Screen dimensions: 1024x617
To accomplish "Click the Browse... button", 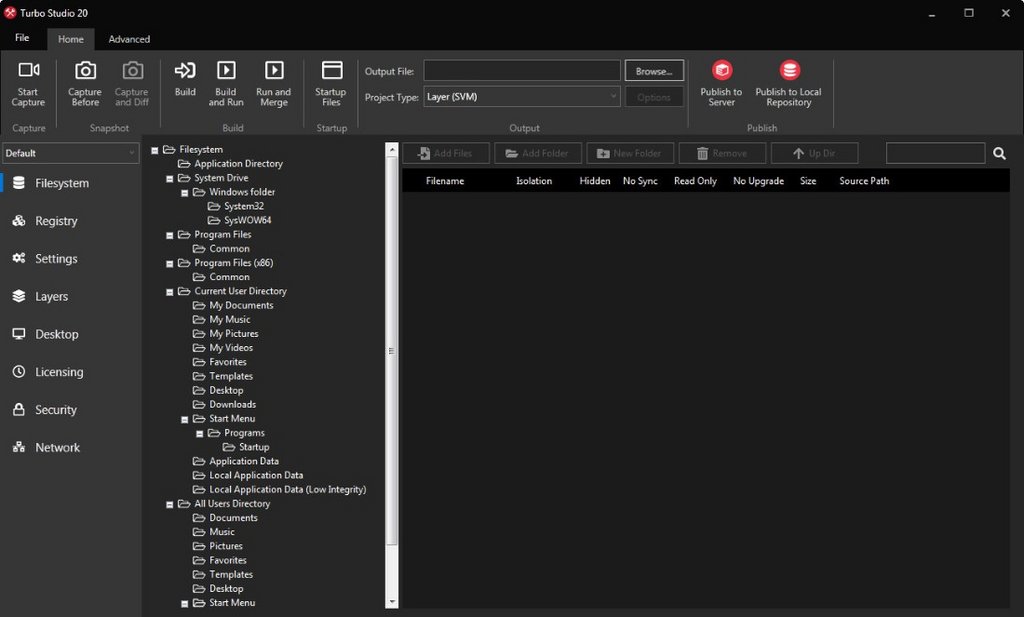I will coord(654,71).
